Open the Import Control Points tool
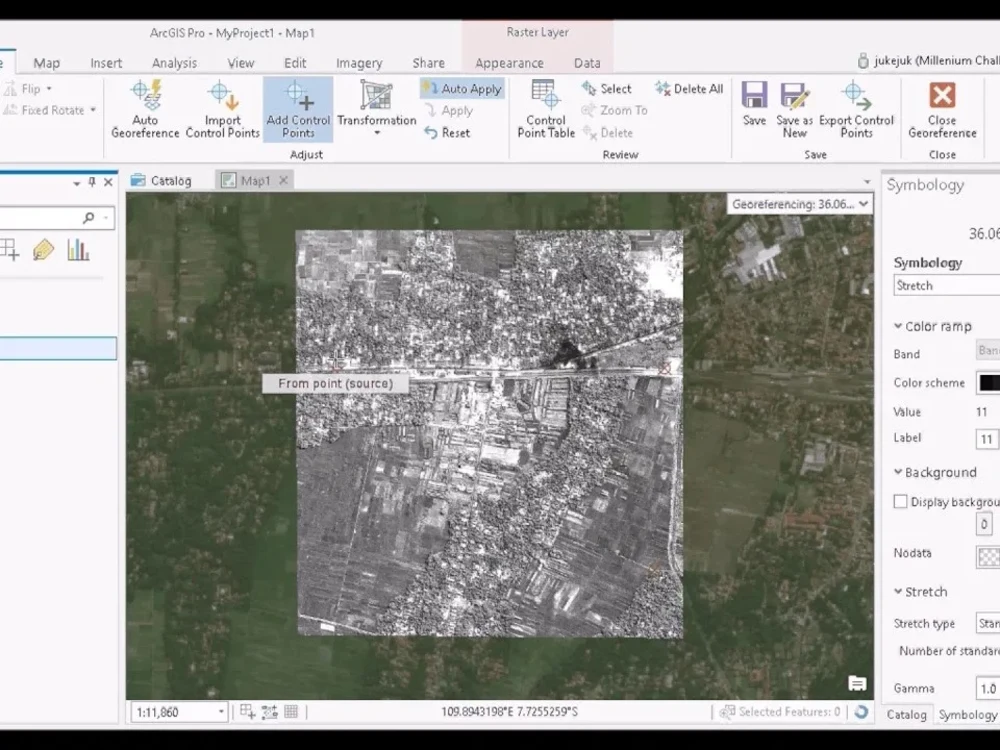This screenshot has width=1000, height=750. click(x=222, y=110)
